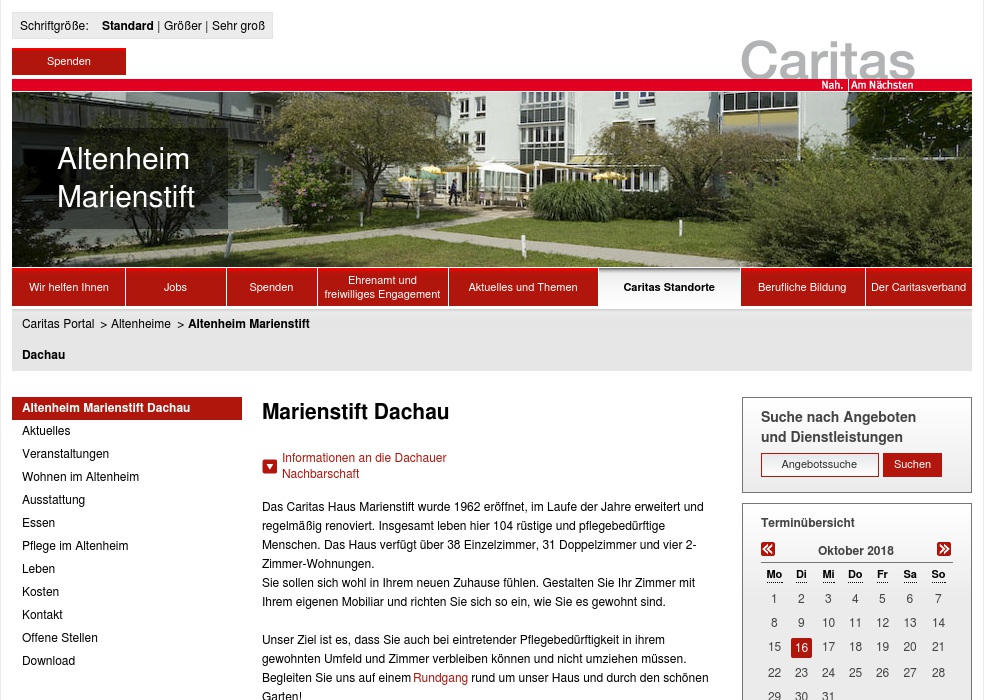View the "Download" sidebar page
984x700 pixels.
(49, 661)
